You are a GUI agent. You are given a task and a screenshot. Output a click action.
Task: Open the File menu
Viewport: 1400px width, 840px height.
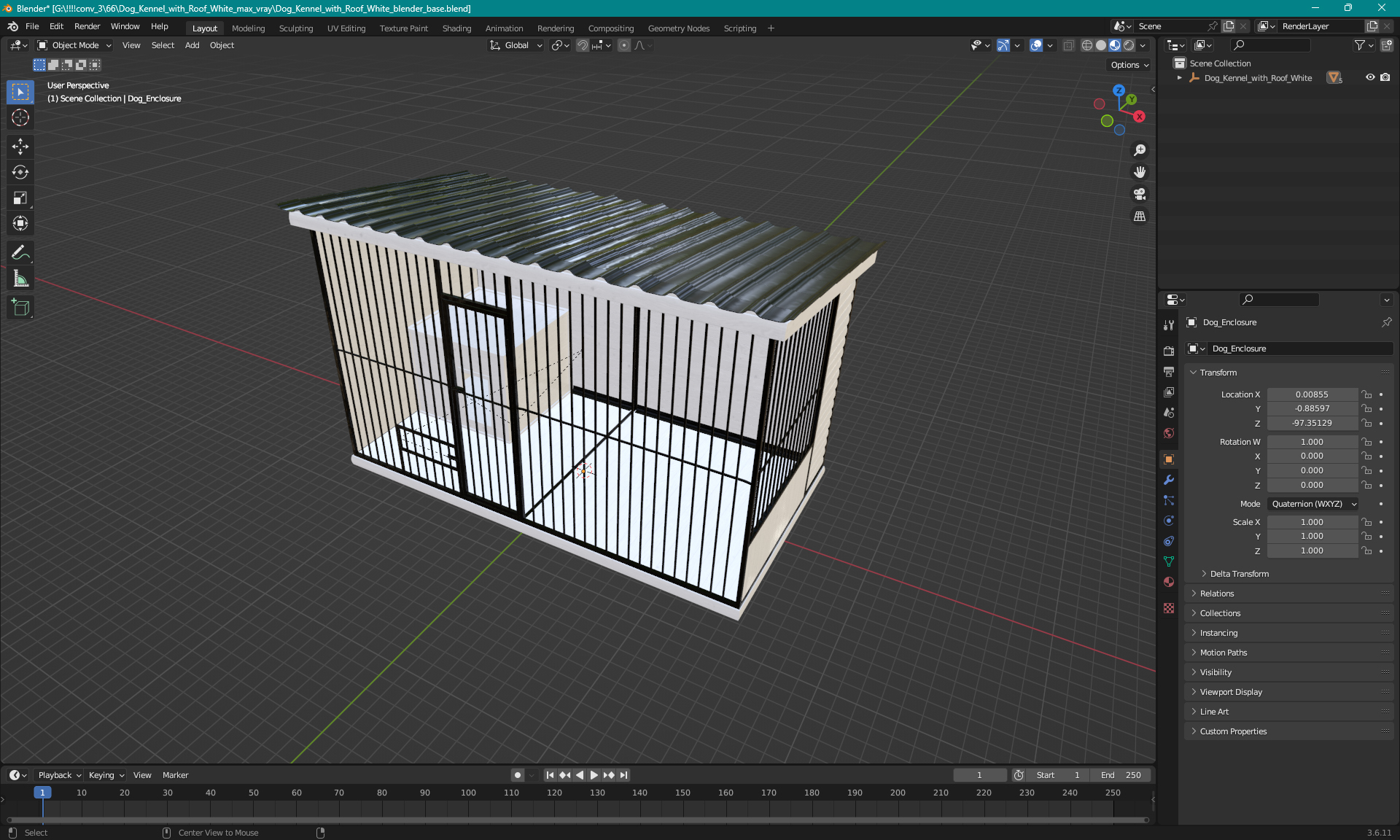click(32, 26)
